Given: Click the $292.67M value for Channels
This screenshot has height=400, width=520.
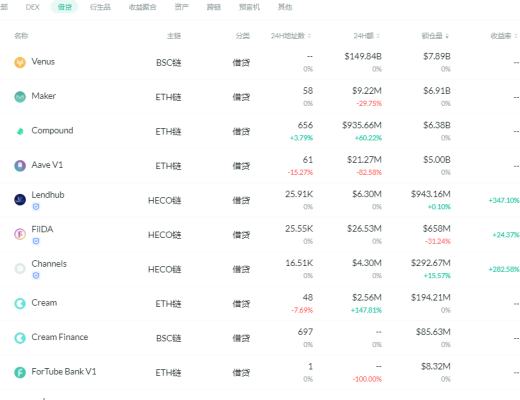Looking at the screenshot, I should (431, 263).
